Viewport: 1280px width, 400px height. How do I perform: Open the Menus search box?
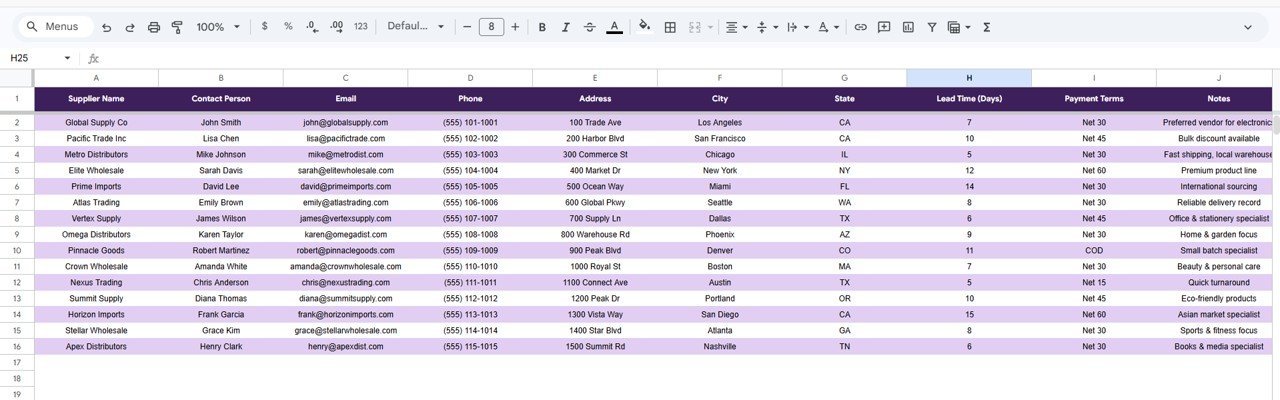click(x=54, y=27)
